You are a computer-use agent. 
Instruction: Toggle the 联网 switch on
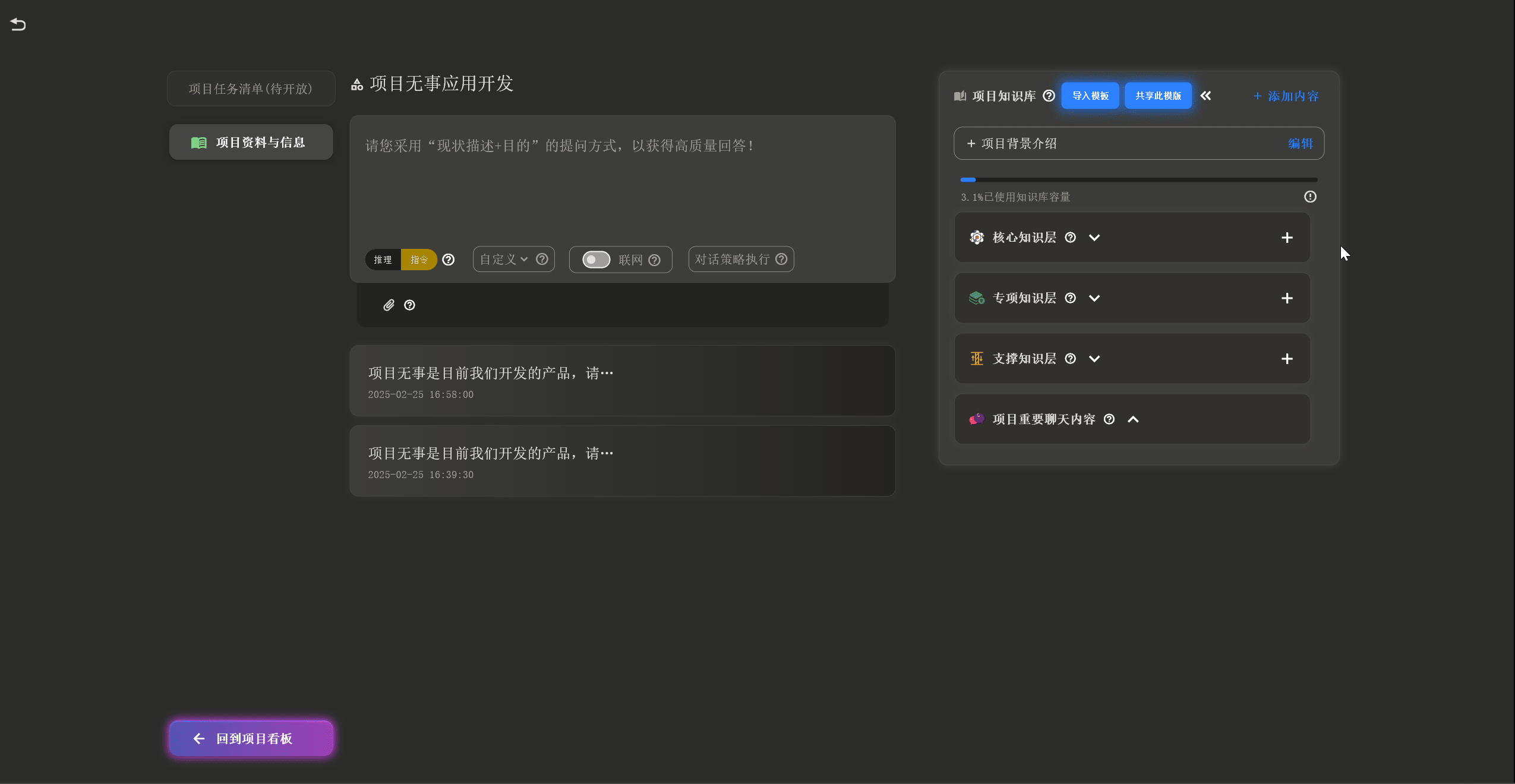596,260
